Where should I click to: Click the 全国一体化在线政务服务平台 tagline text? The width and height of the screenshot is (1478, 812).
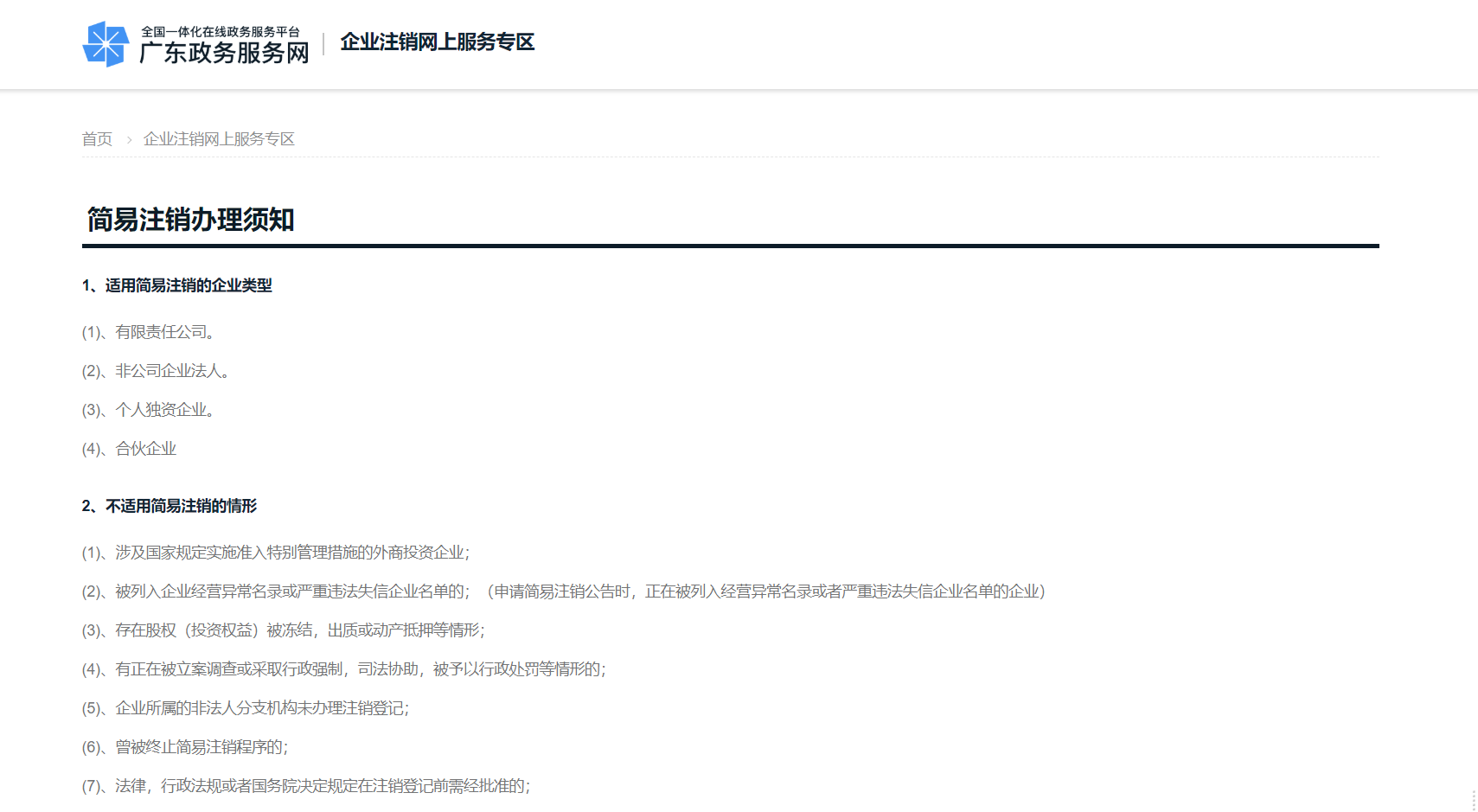click(220, 32)
